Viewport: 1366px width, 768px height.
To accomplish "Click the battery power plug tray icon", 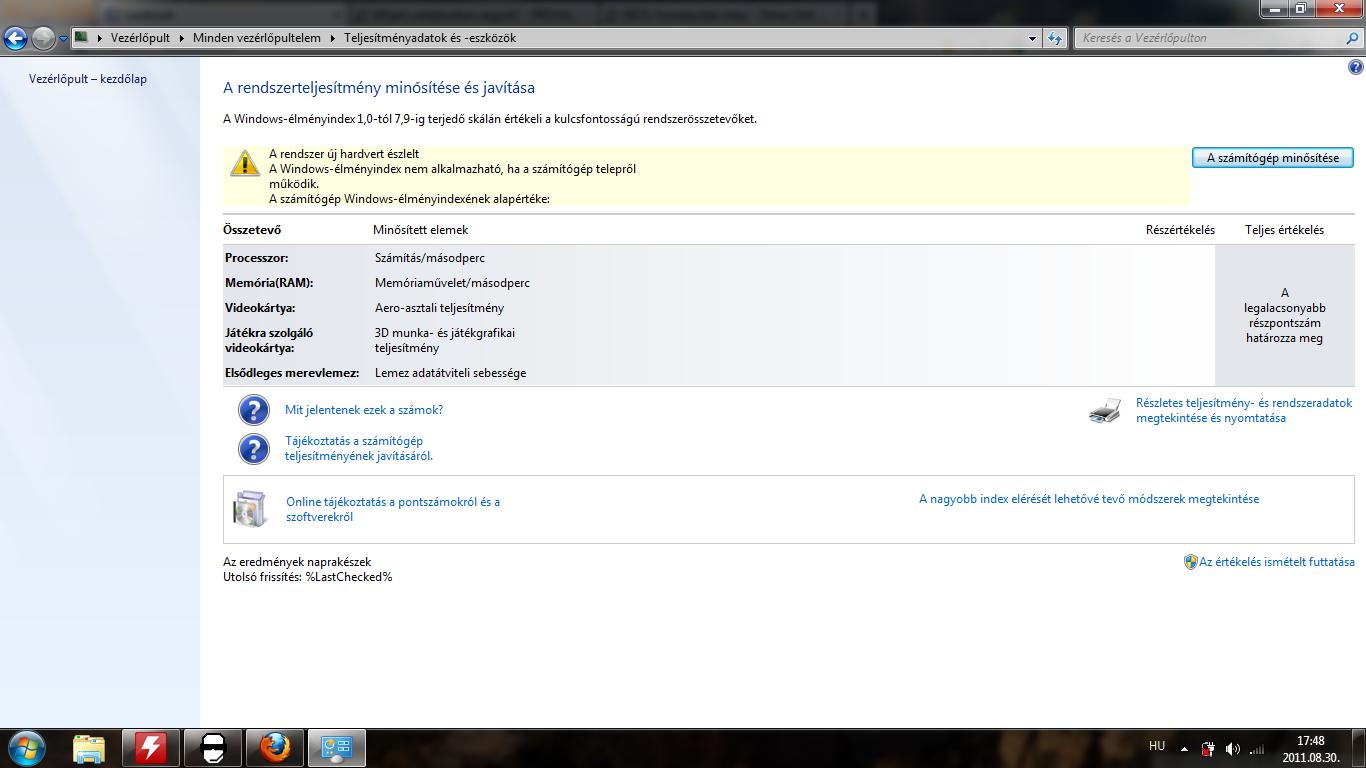I will 1208,749.
